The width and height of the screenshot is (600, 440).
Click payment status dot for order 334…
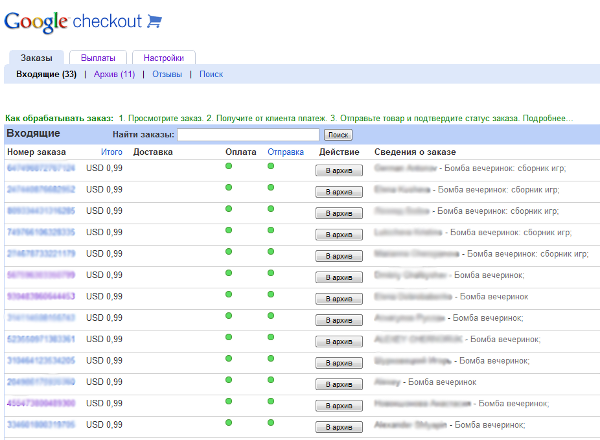tap(229, 423)
